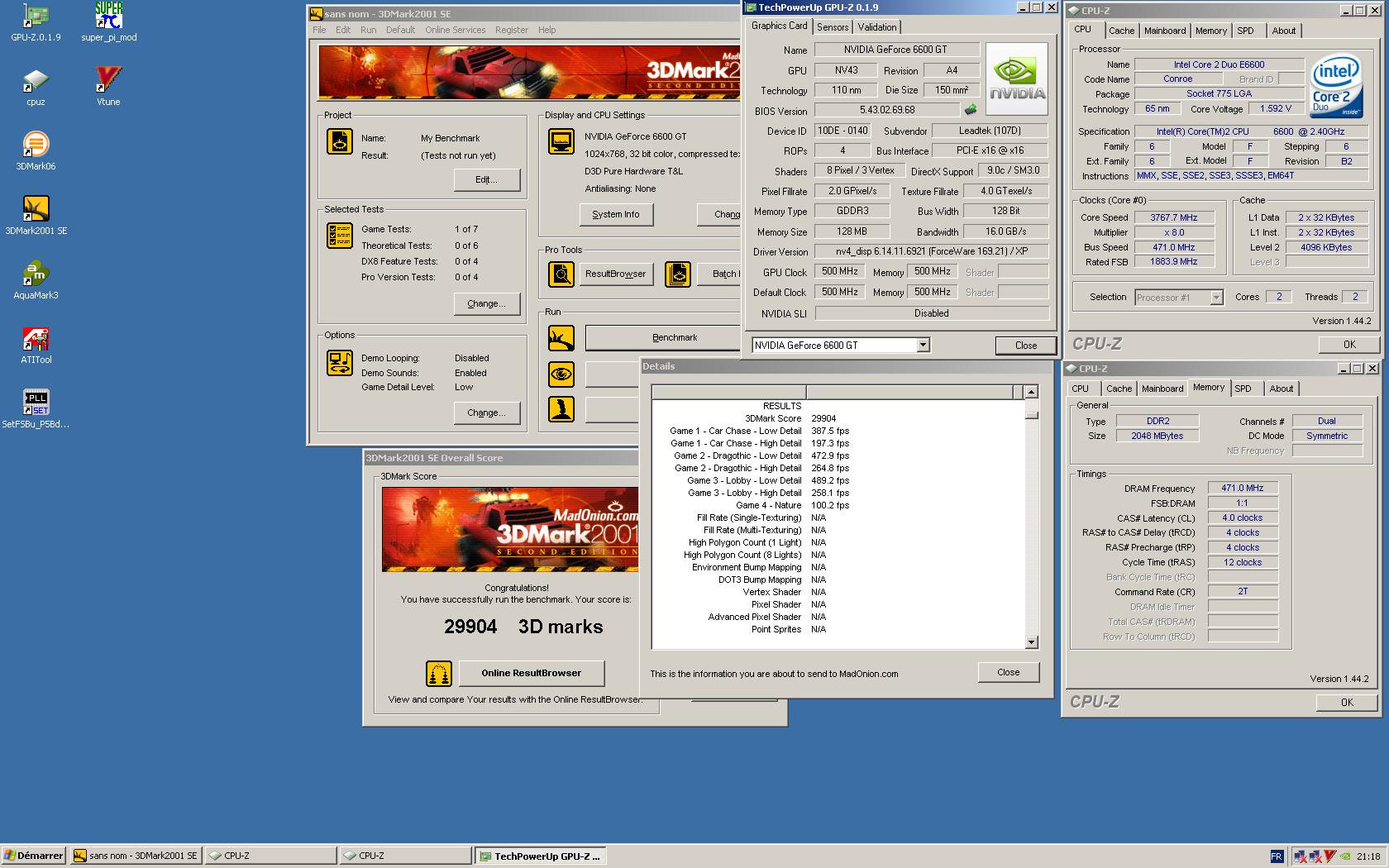
Task: Click the Online ResultBrowser button
Action: tap(532, 673)
